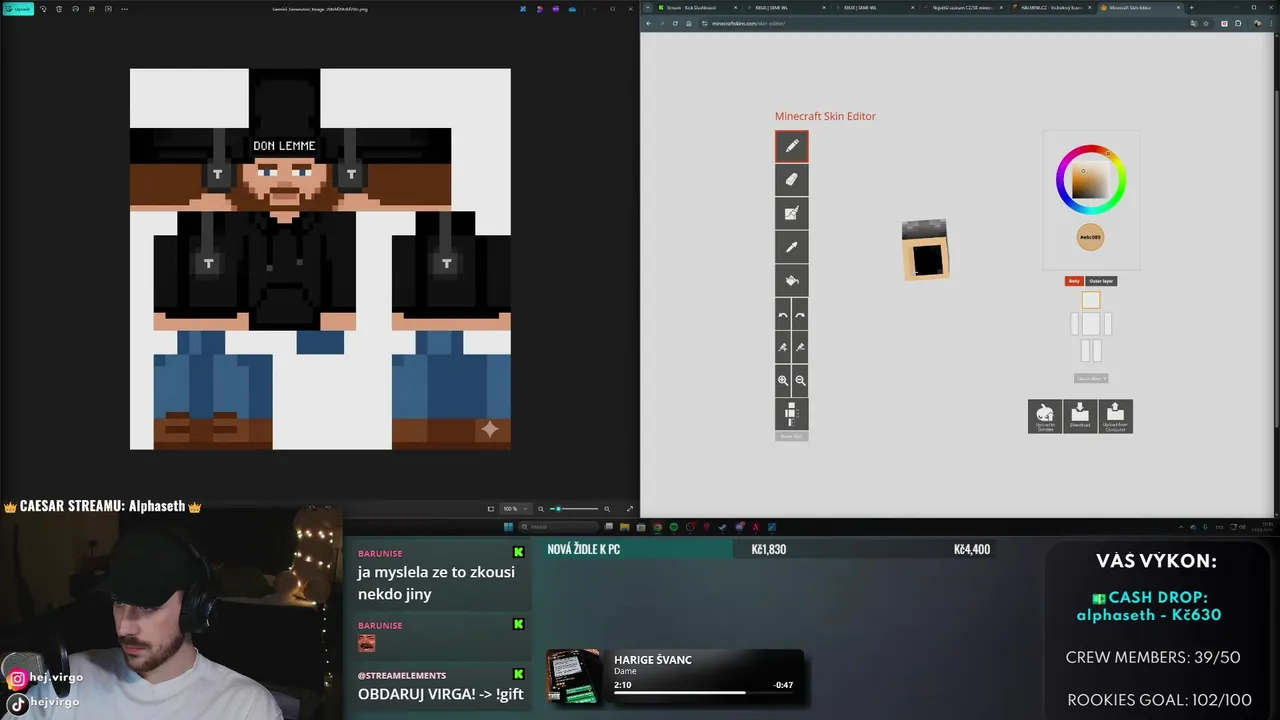Select the Eraser tool
The image size is (1280, 720).
[791, 180]
